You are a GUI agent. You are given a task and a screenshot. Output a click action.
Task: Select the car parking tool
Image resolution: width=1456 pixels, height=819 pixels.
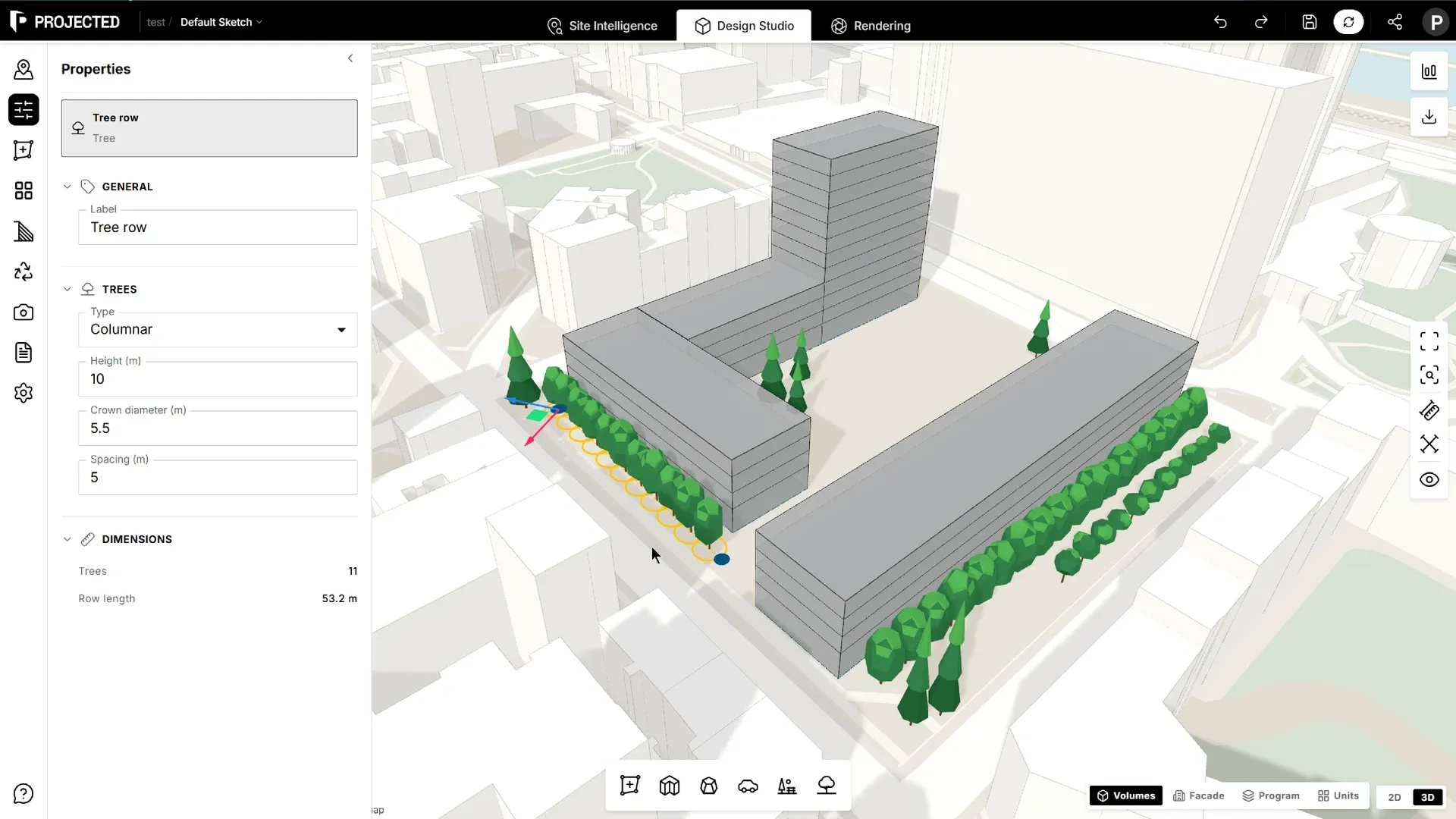point(748,786)
